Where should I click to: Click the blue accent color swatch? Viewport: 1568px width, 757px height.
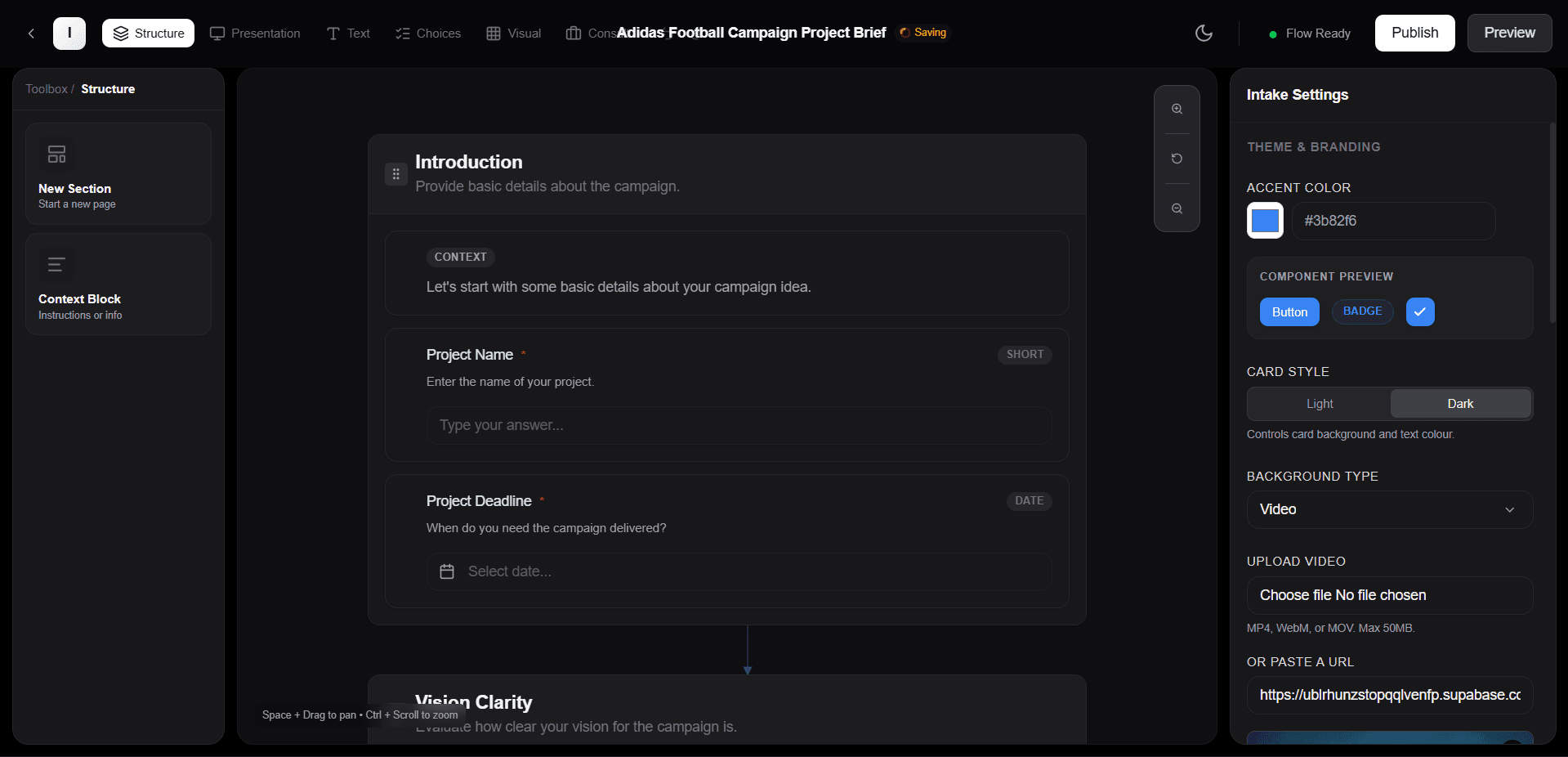(1264, 221)
